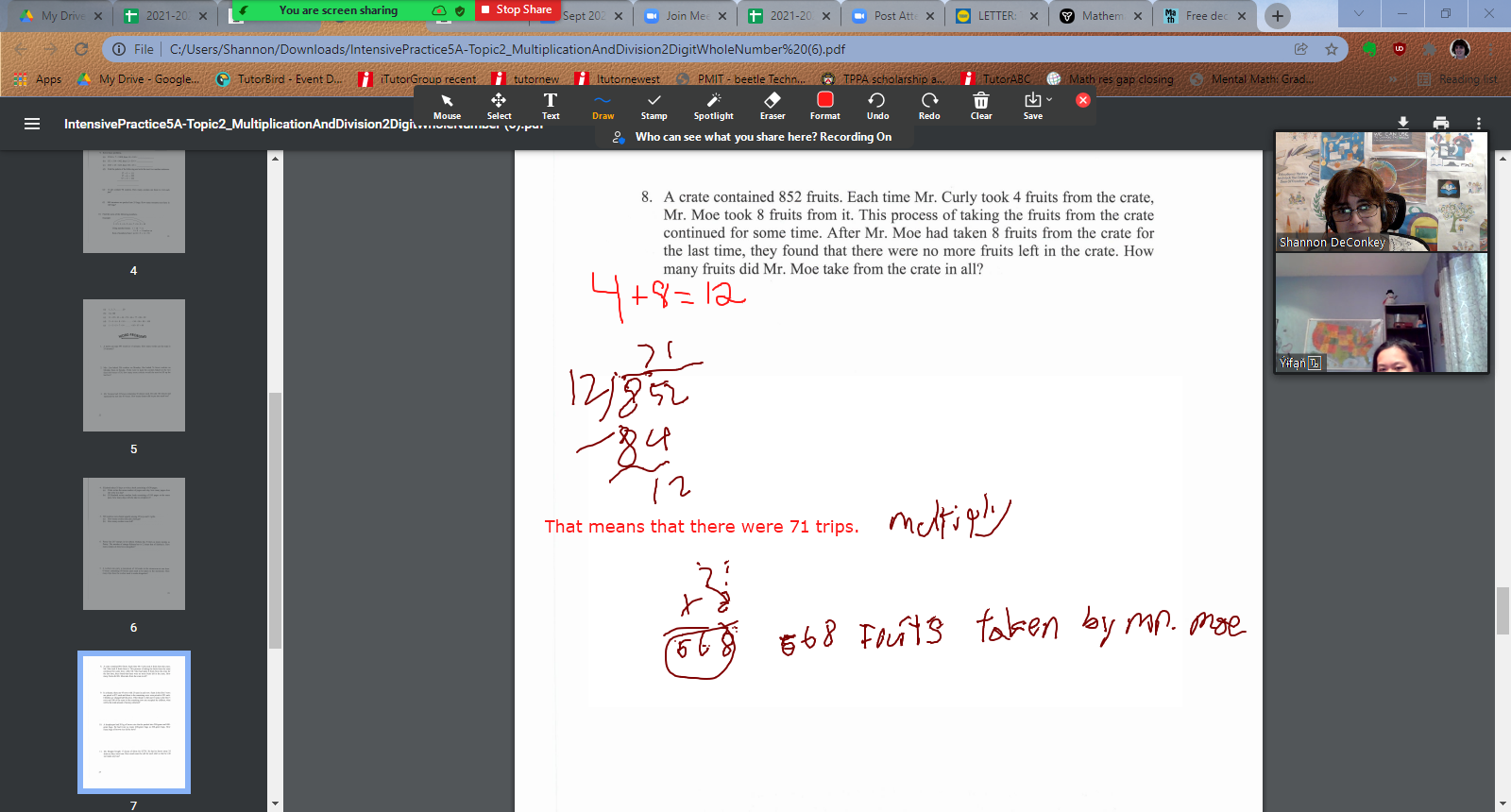Print the PDF document
The image size is (1511, 812).
[1441, 124]
